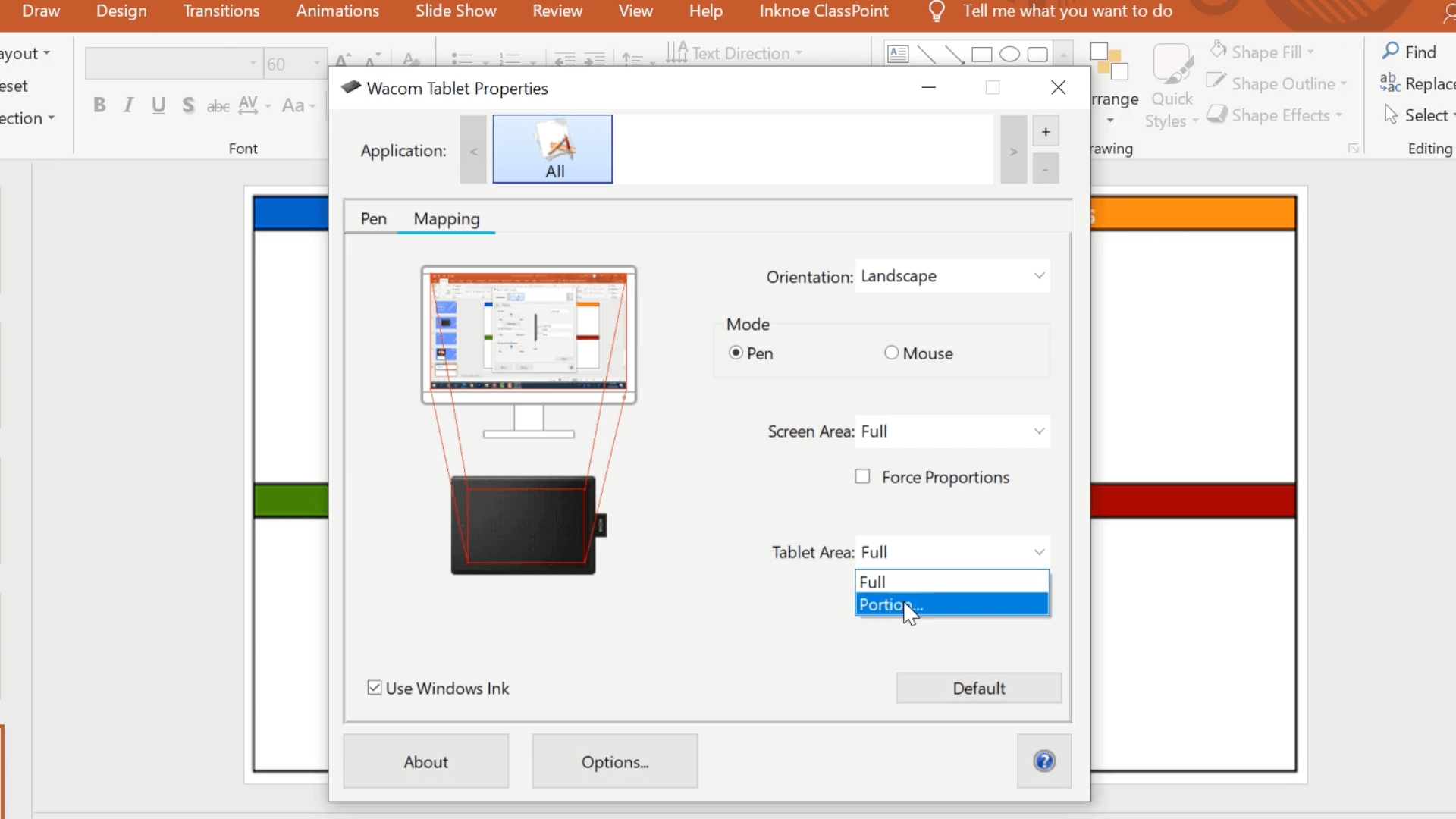This screenshot has height=819, width=1456.
Task: Go to the previous application with left arrow
Action: click(473, 149)
